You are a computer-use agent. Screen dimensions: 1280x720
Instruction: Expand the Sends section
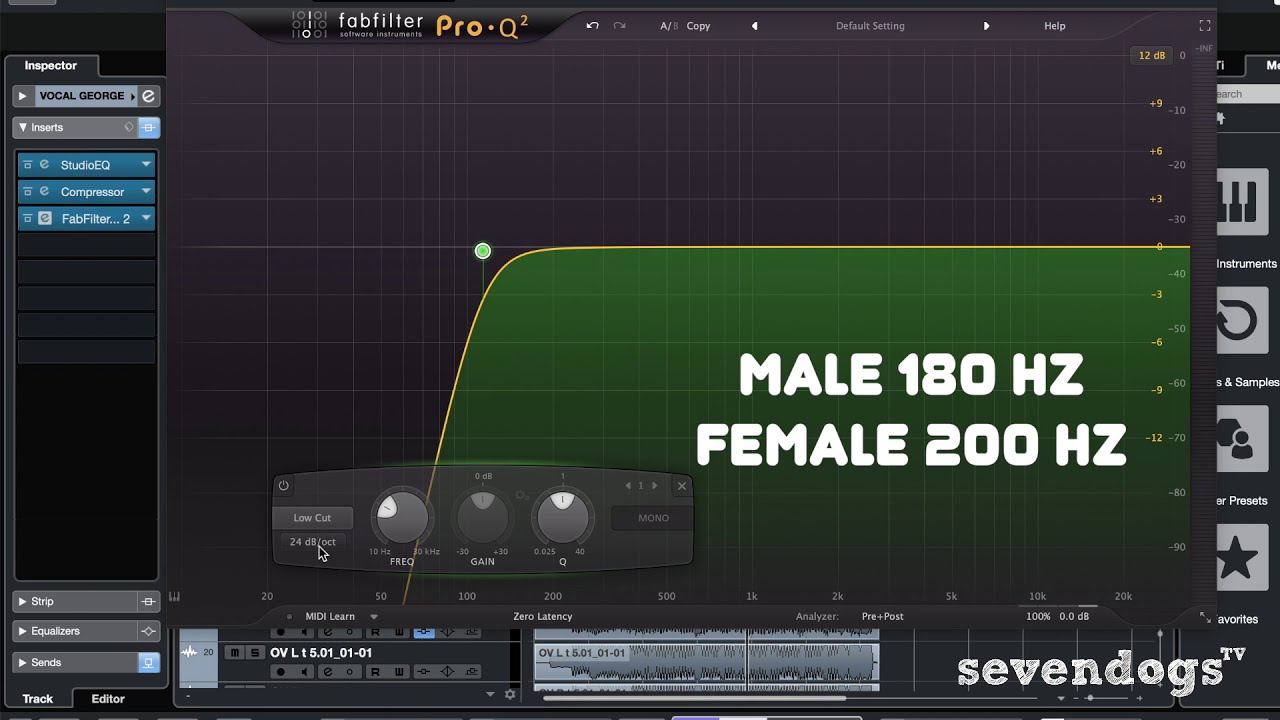coord(22,663)
